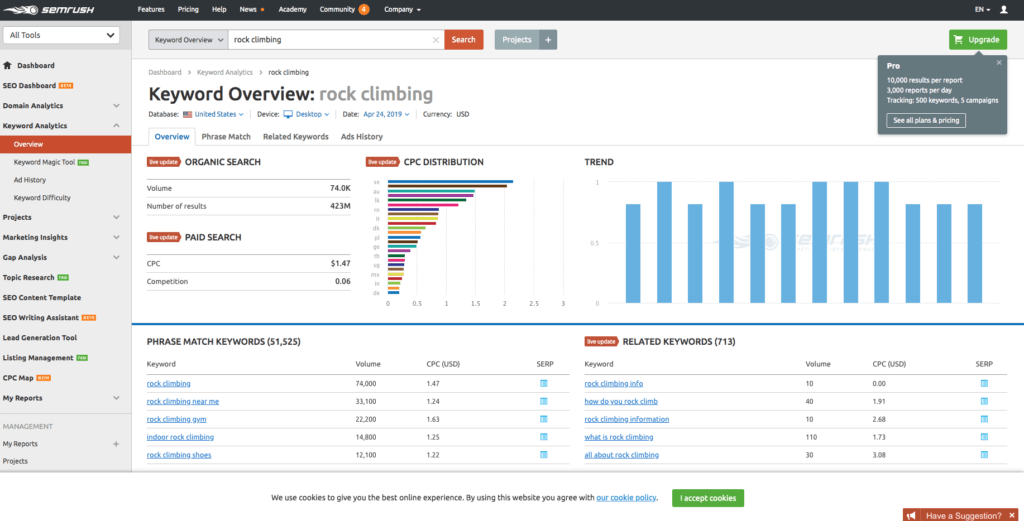Close the Have a Suggestion bar
The image size is (1024, 521).
(x=1012, y=515)
